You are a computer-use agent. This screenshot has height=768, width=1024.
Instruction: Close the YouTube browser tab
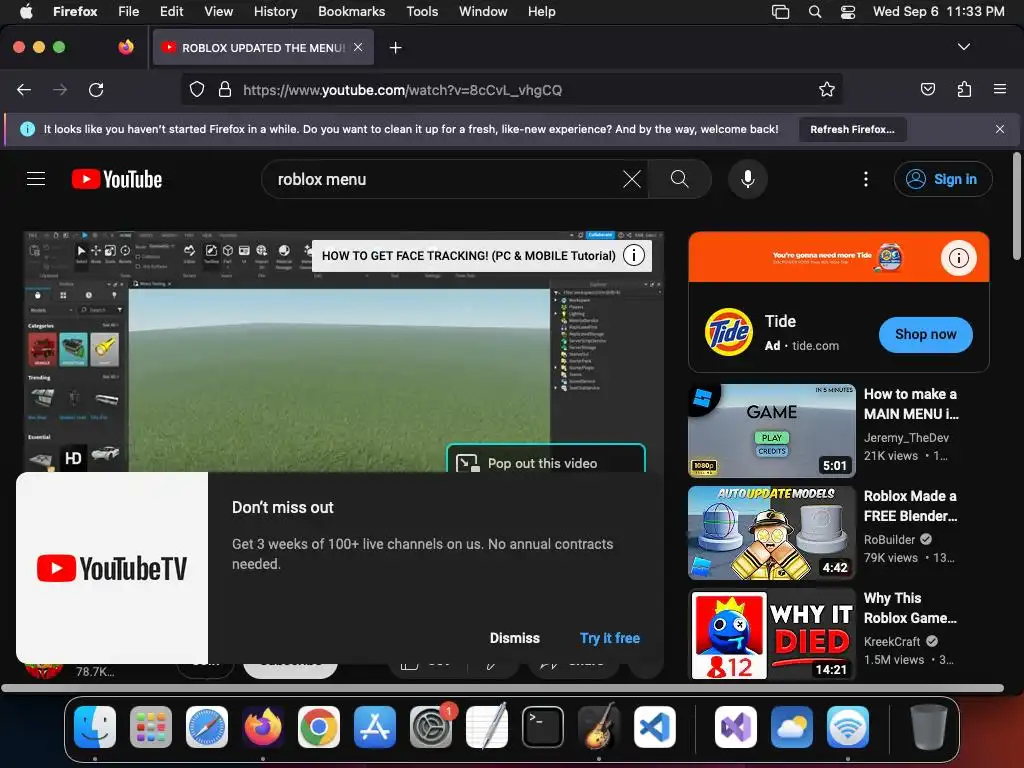pyautogui.click(x=358, y=47)
